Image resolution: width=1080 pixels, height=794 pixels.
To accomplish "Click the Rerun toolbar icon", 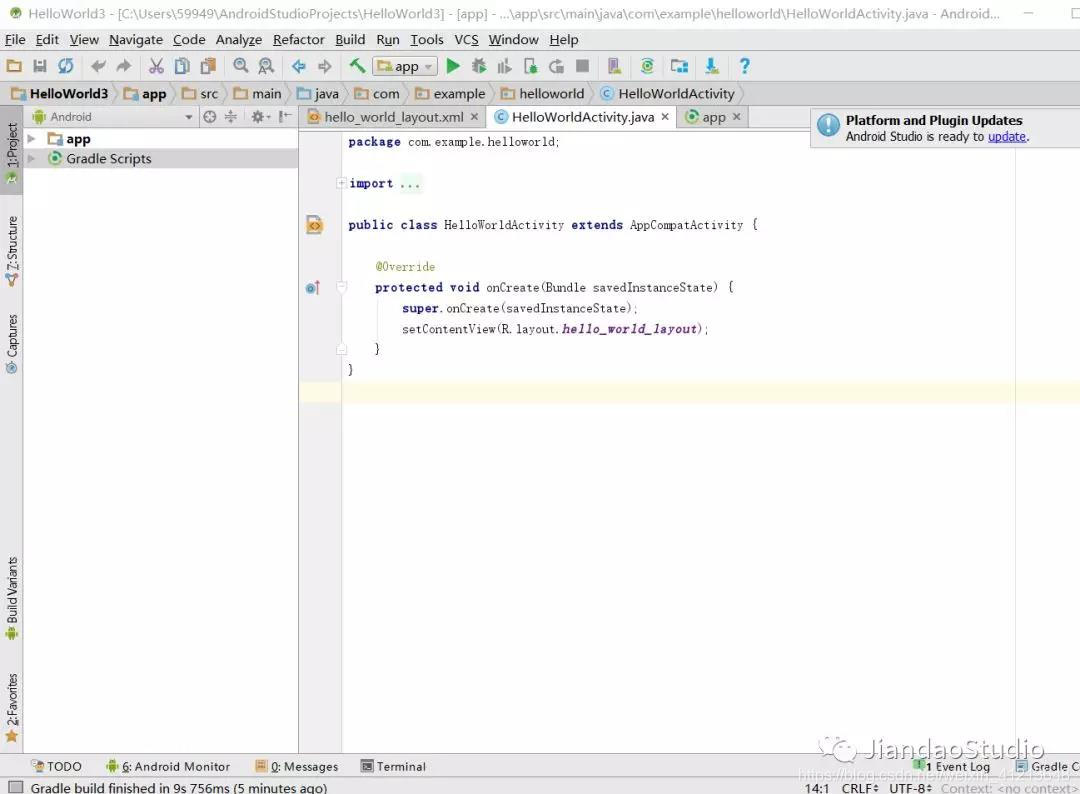I will [x=557, y=66].
